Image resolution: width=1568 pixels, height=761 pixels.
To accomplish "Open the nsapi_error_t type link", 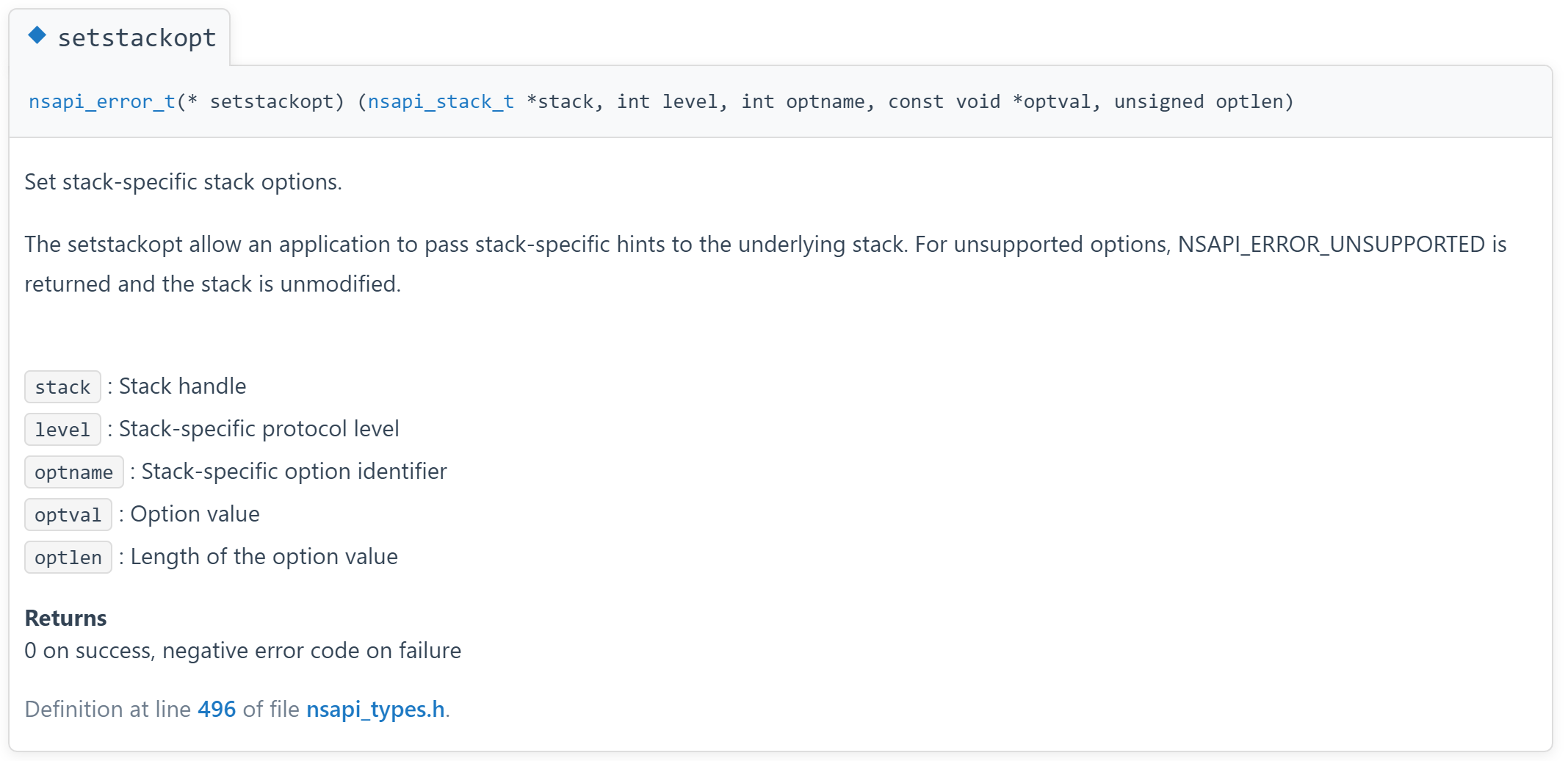I will [x=102, y=101].
